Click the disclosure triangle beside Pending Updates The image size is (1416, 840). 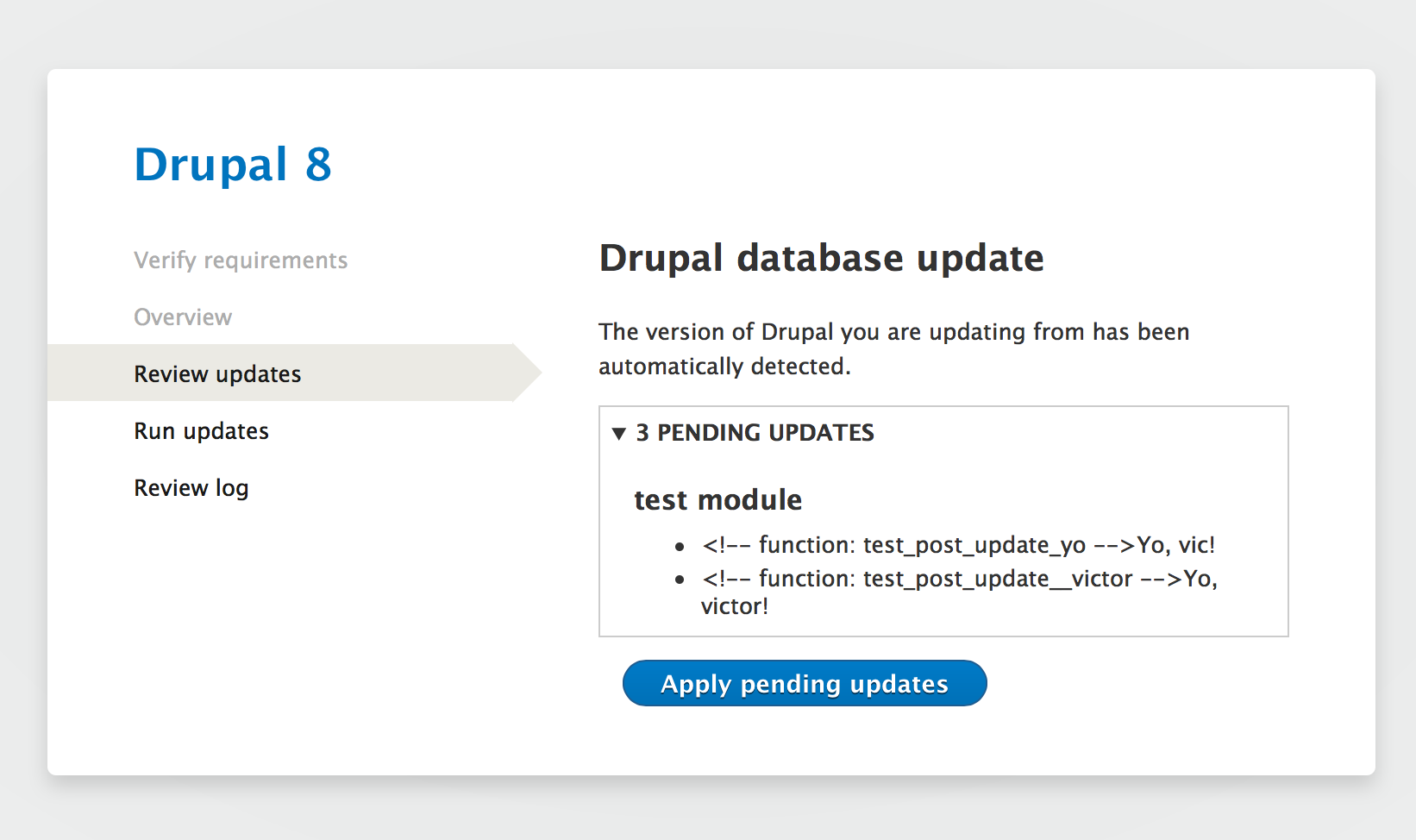[x=617, y=434]
